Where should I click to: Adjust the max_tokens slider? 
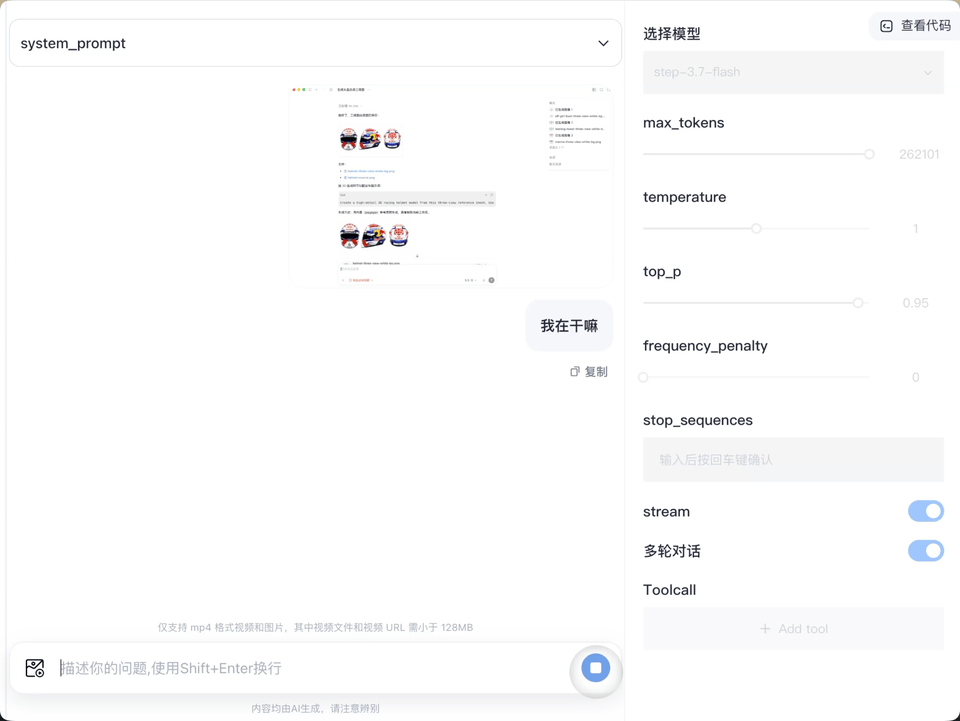[869, 154]
